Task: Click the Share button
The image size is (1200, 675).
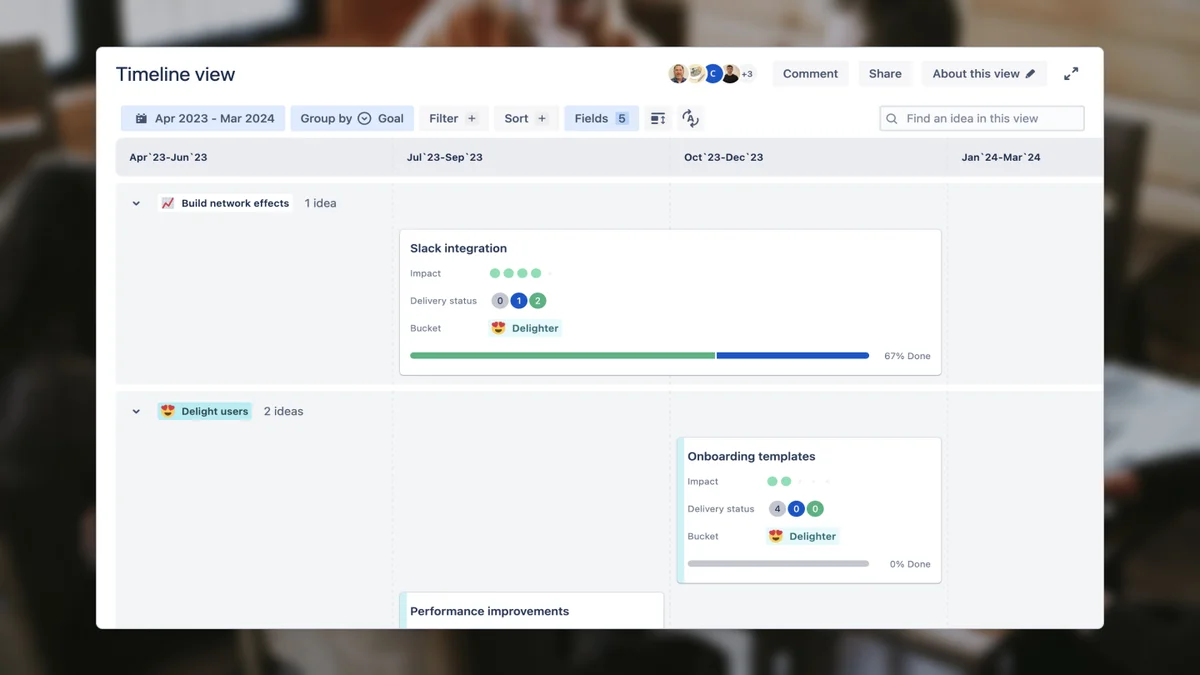Action: (x=884, y=73)
